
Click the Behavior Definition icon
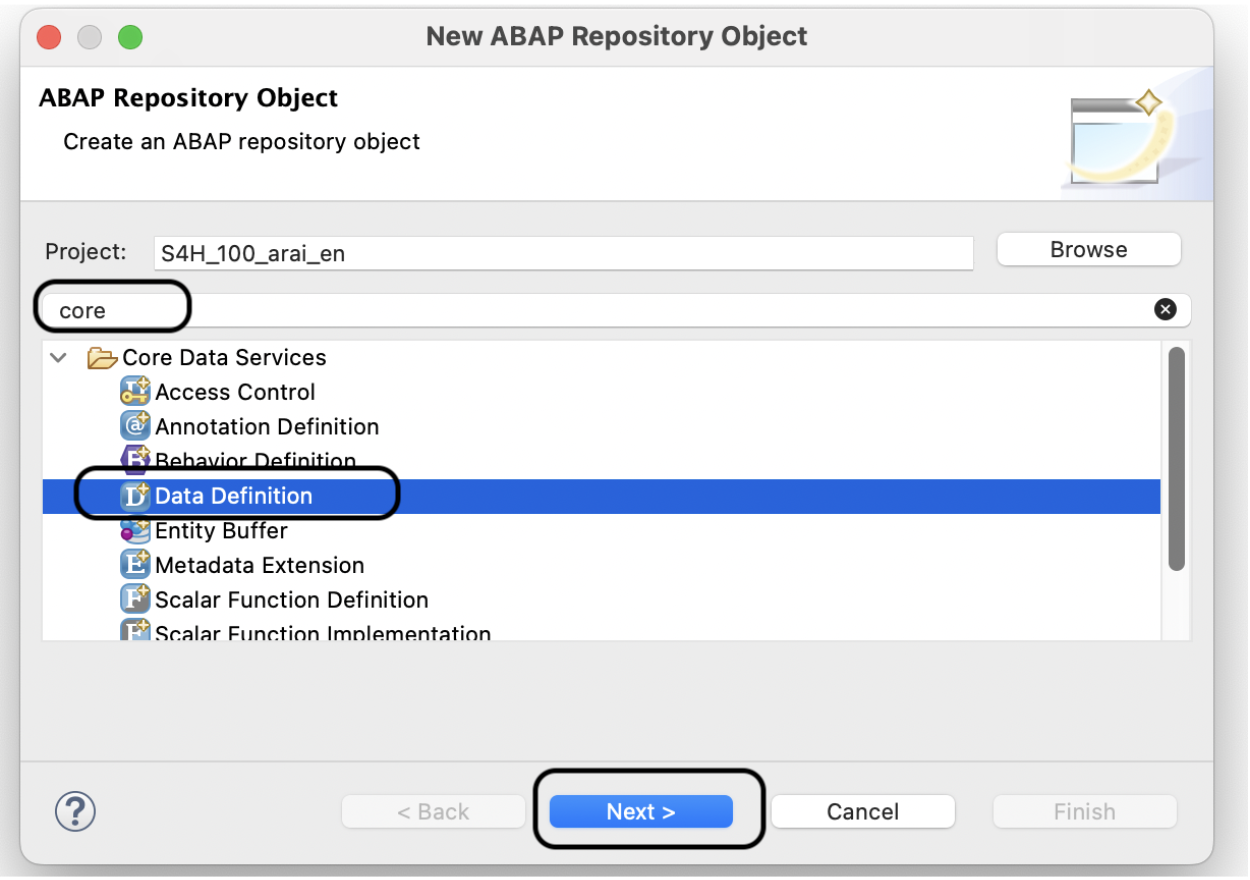coord(135,461)
